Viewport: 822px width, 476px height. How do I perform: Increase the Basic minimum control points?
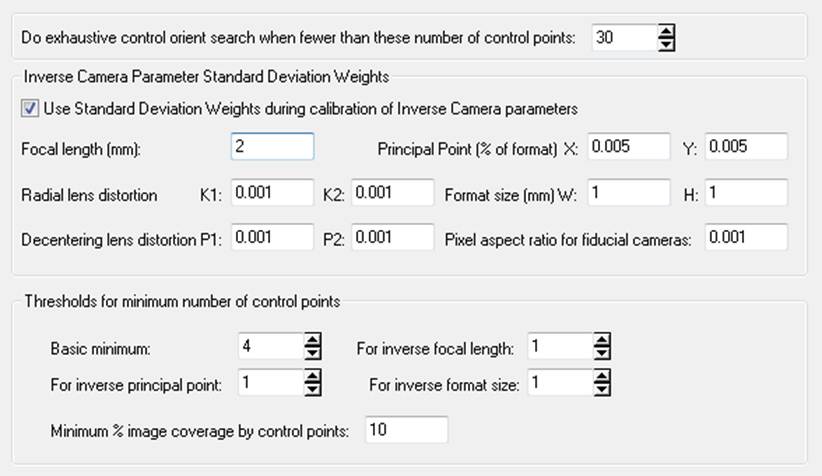tap(313, 342)
